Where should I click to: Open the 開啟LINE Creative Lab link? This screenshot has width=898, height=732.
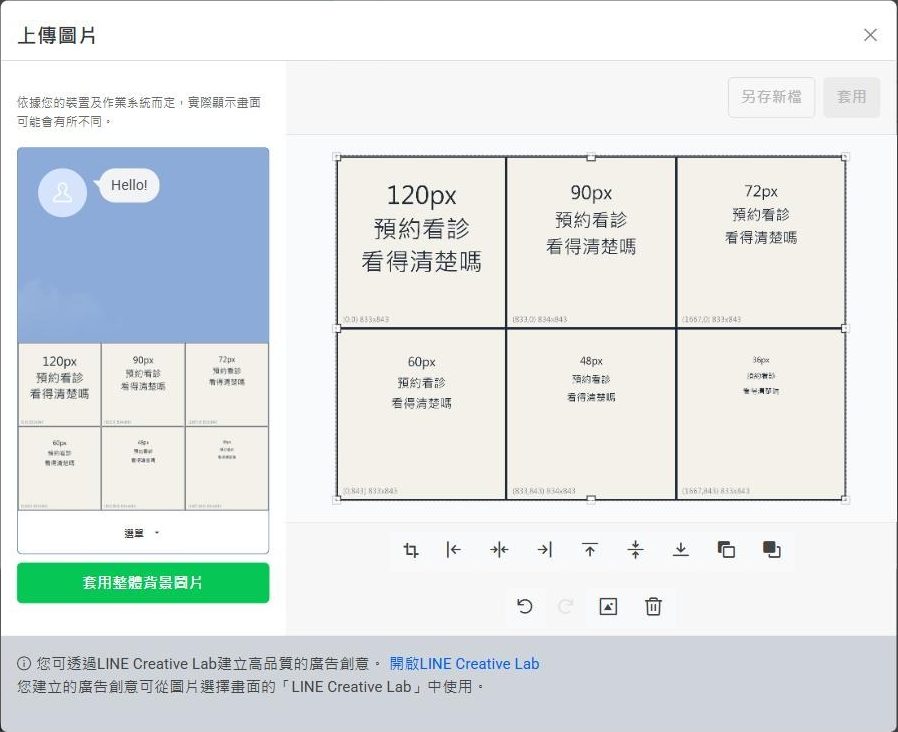[x=464, y=663]
